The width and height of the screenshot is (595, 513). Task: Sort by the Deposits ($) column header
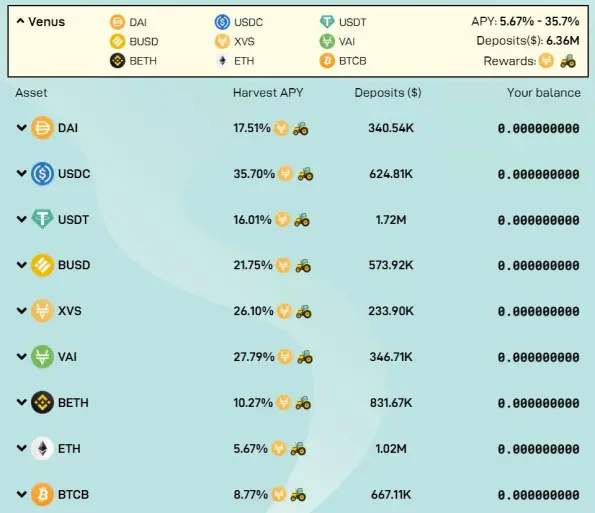click(388, 93)
